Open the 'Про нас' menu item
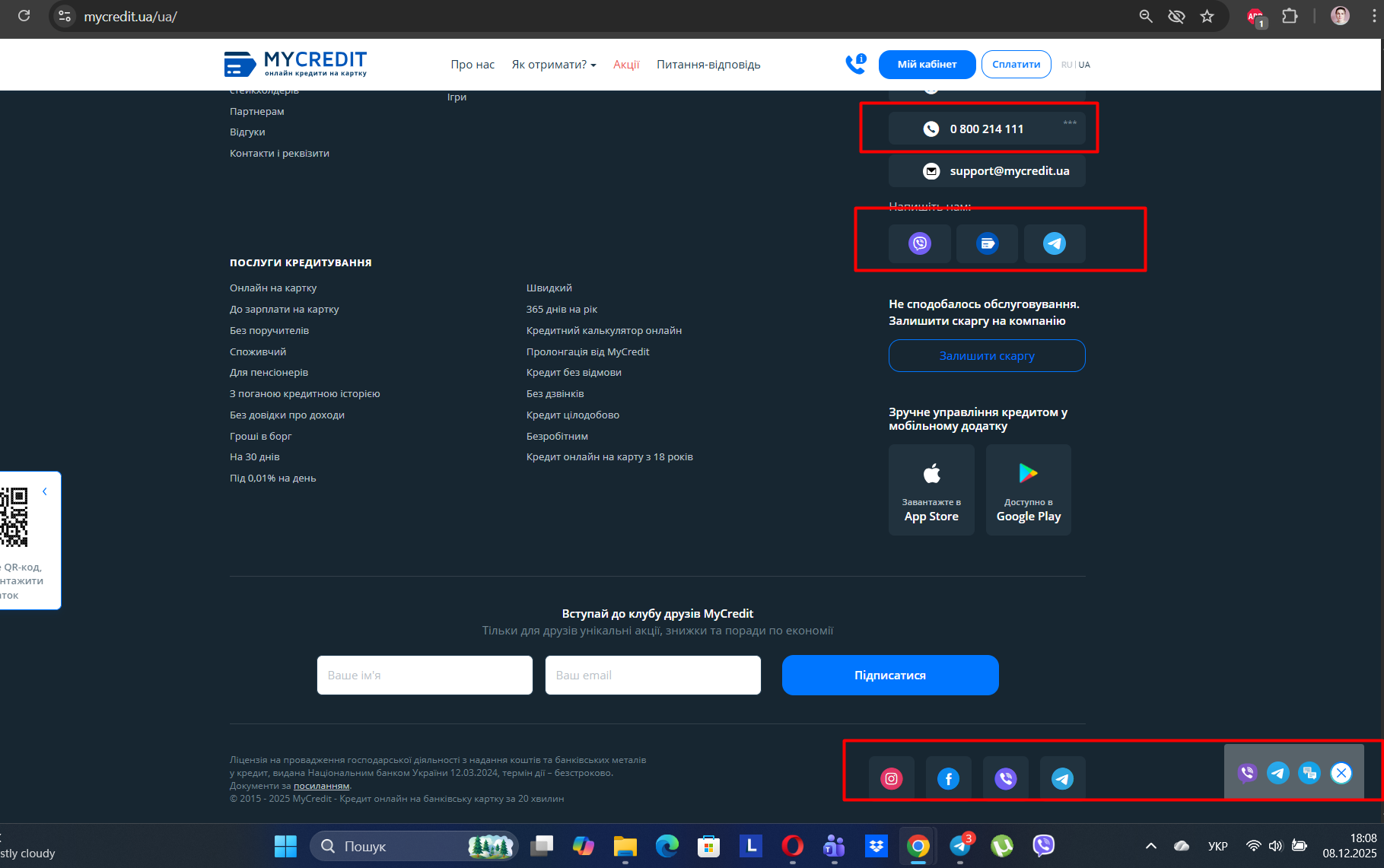The height and width of the screenshot is (868, 1384). 472,65
